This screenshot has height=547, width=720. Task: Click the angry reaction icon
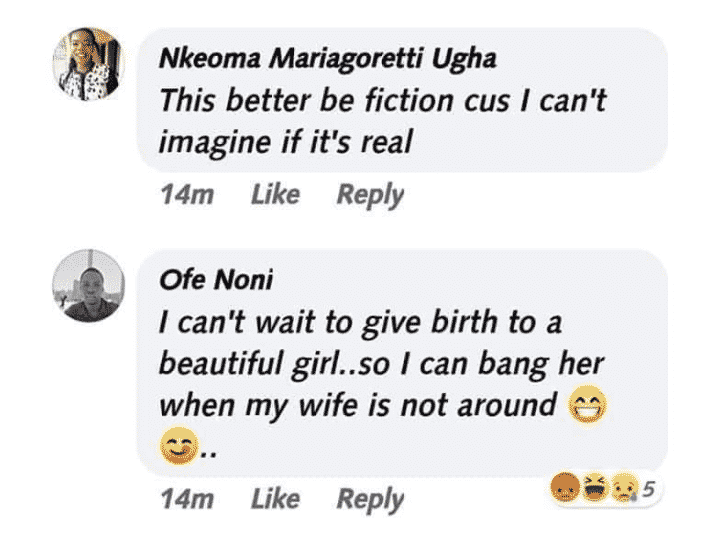563,489
